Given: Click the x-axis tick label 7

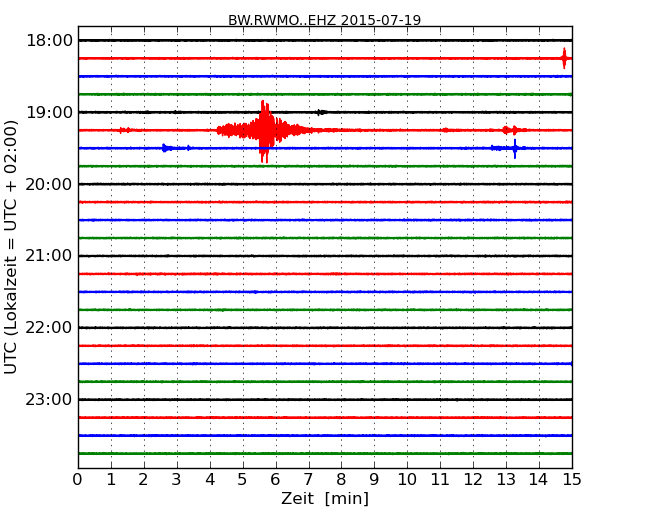Looking at the screenshot, I should tap(308, 480).
